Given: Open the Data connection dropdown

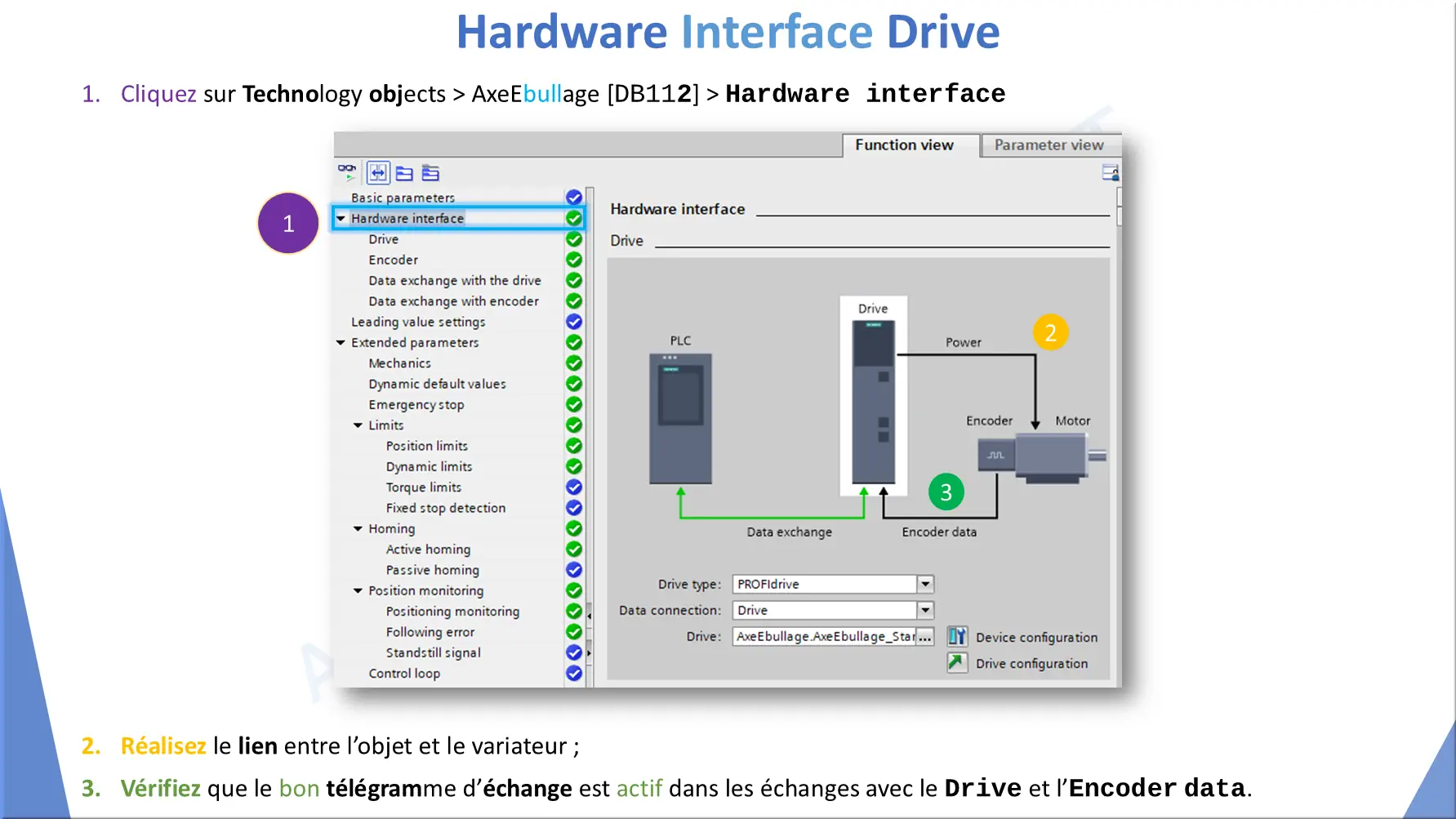Looking at the screenshot, I should tap(924, 611).
